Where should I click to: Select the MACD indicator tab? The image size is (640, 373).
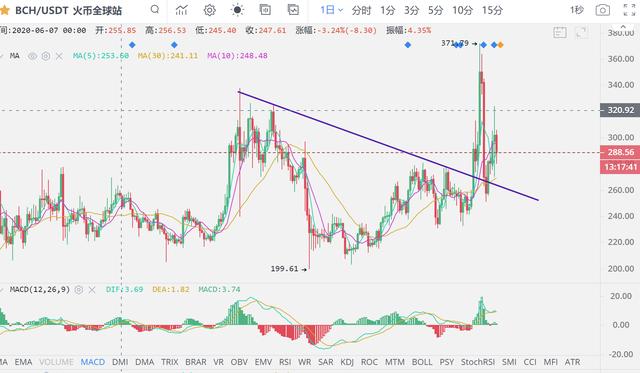[93, 362]
